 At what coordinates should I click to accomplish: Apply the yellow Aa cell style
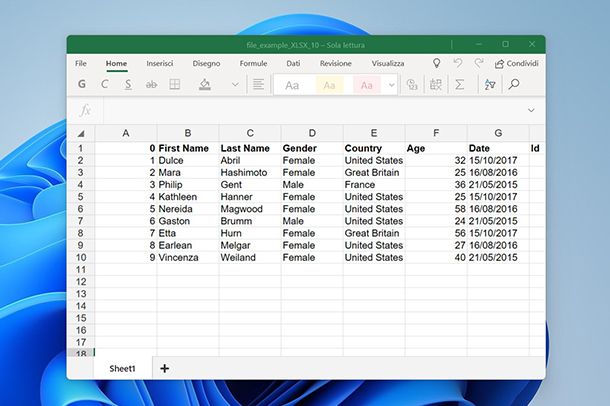point(329,85)
